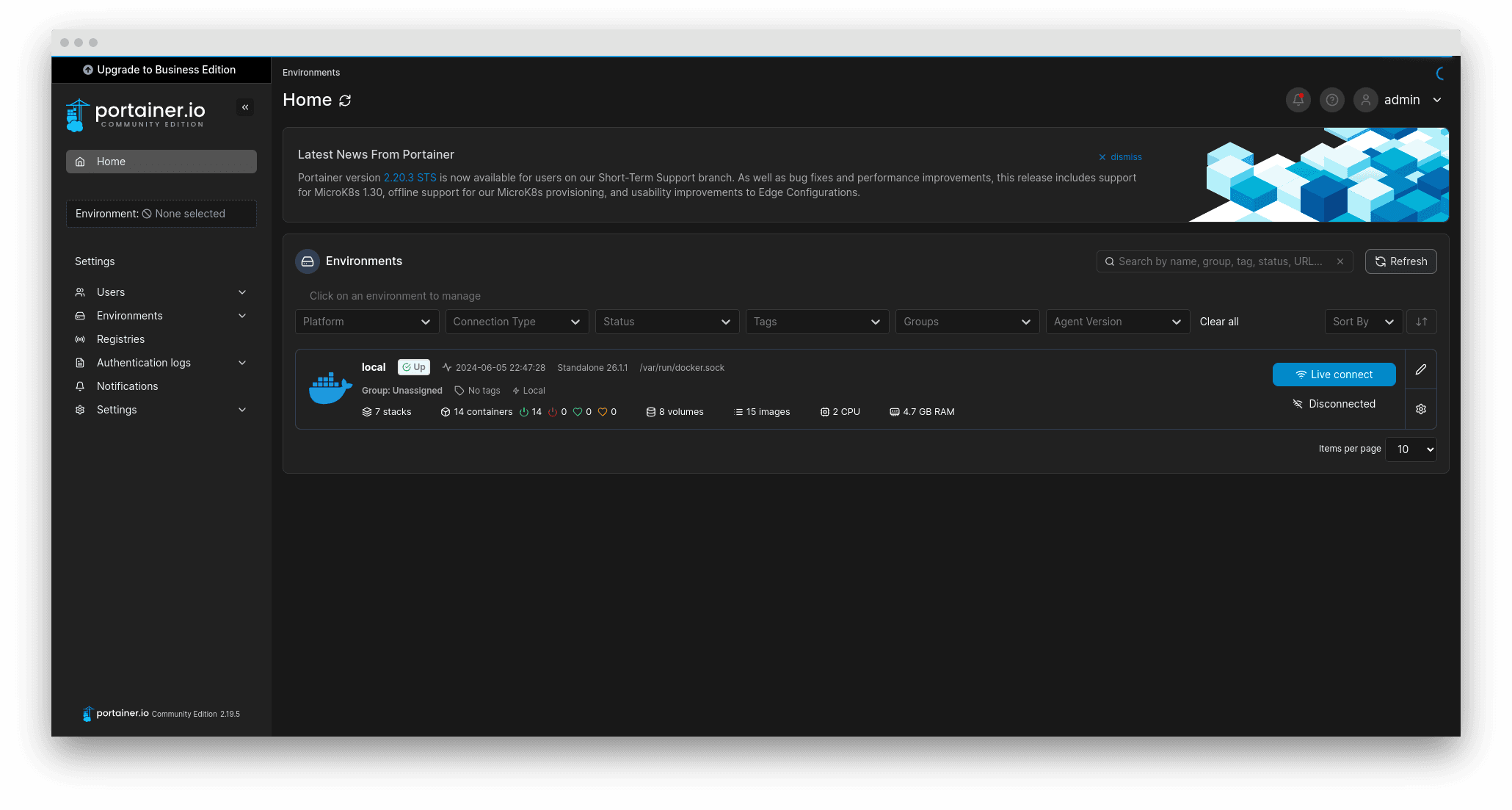Collapse the sidebar with double-chevron icon
Screen dimensions: 1512x810
coord(245,107)
